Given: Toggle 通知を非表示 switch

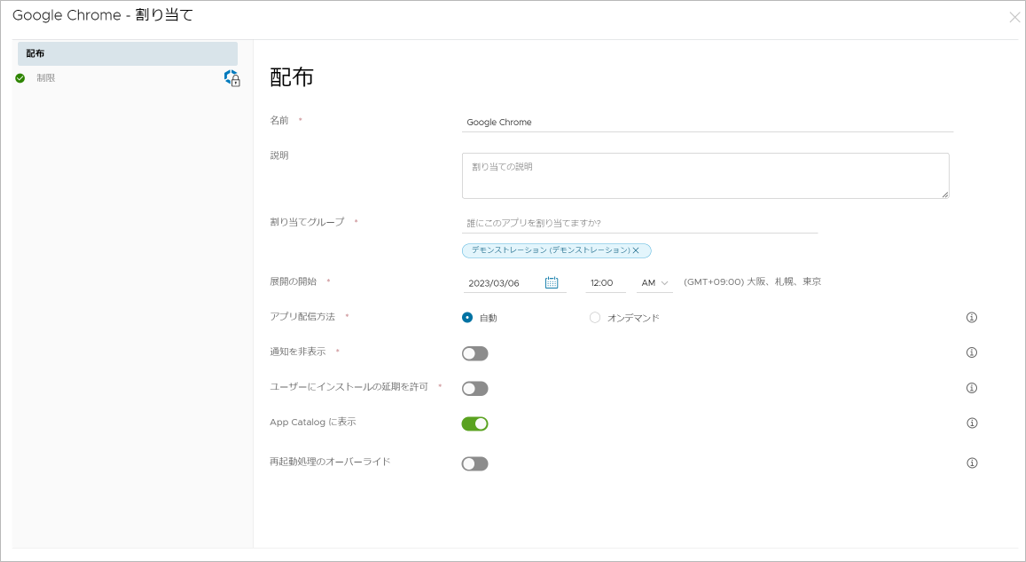Looking at the screenshot, I should pos(475,353).
